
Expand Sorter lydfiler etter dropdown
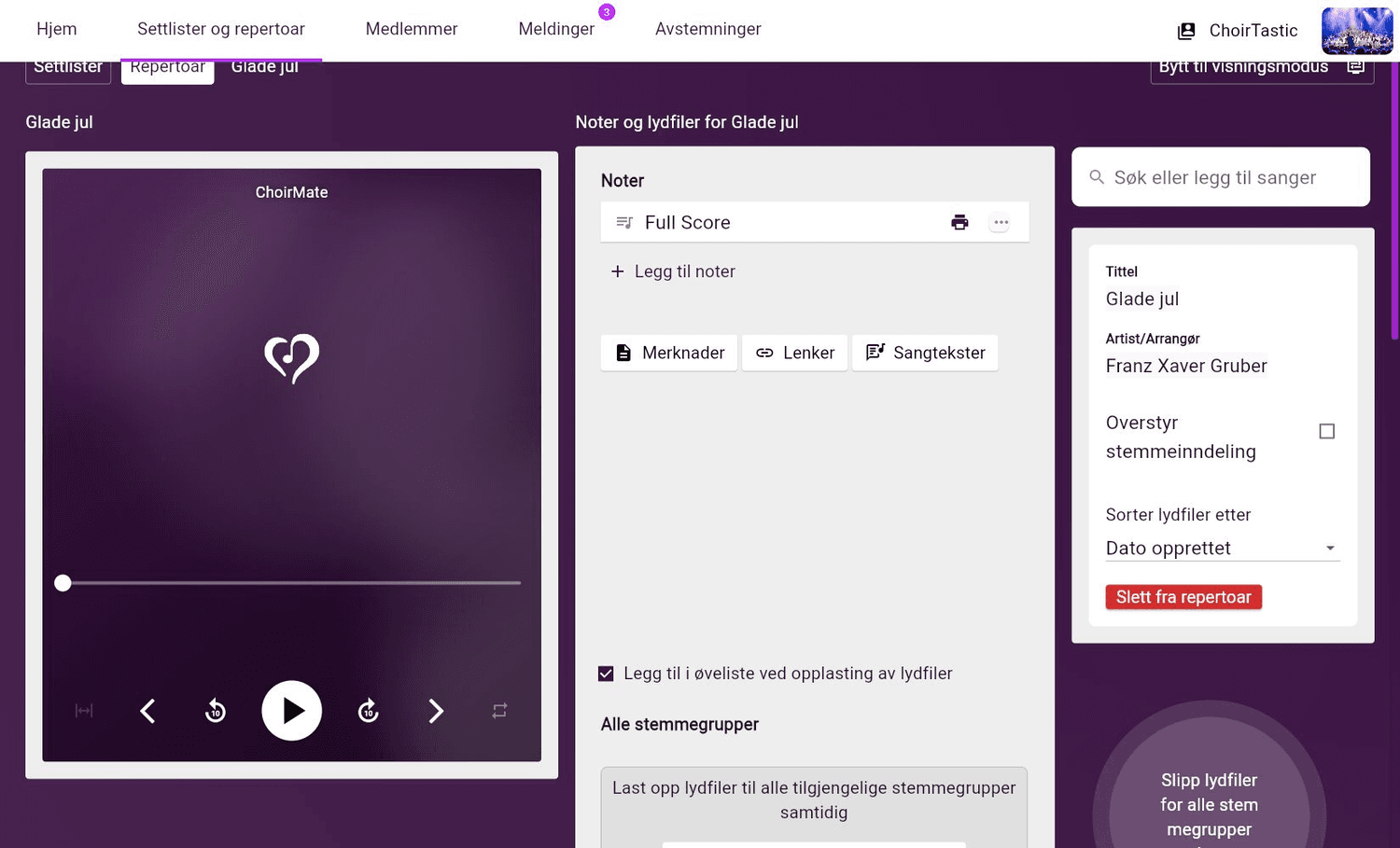[1222, 549]
